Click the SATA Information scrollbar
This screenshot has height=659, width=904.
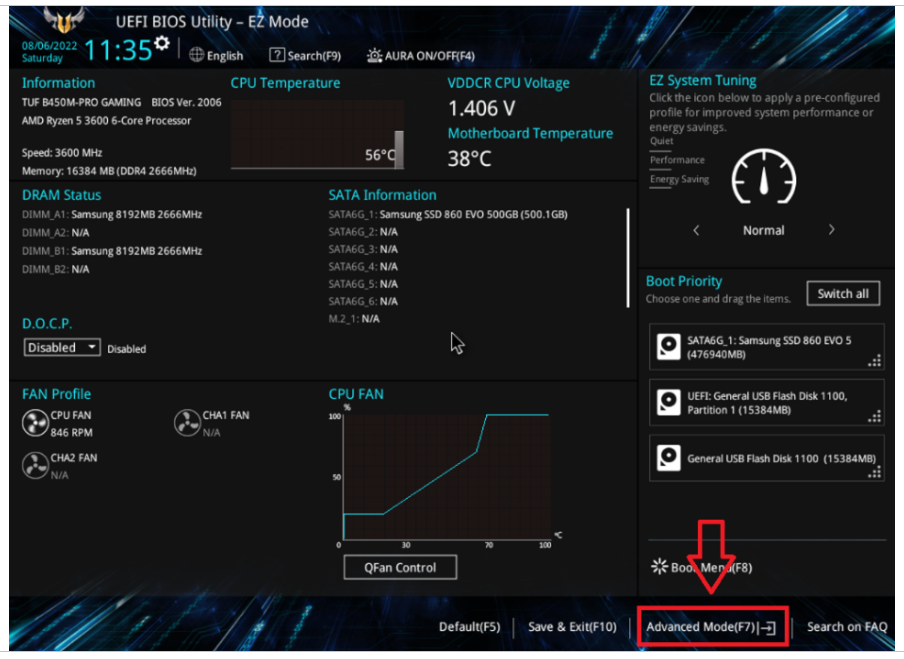(x=627, y=258)
